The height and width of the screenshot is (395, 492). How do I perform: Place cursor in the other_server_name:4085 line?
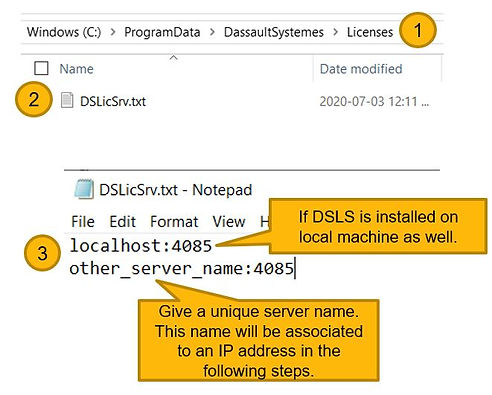point(182,268)
